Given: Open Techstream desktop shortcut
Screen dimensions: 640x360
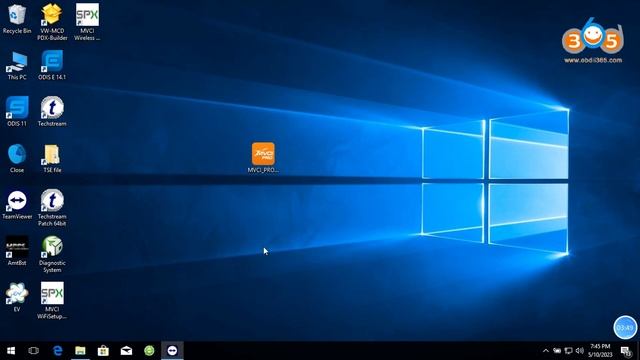Looking at the screenshot, I should click(x=52, y=111).
